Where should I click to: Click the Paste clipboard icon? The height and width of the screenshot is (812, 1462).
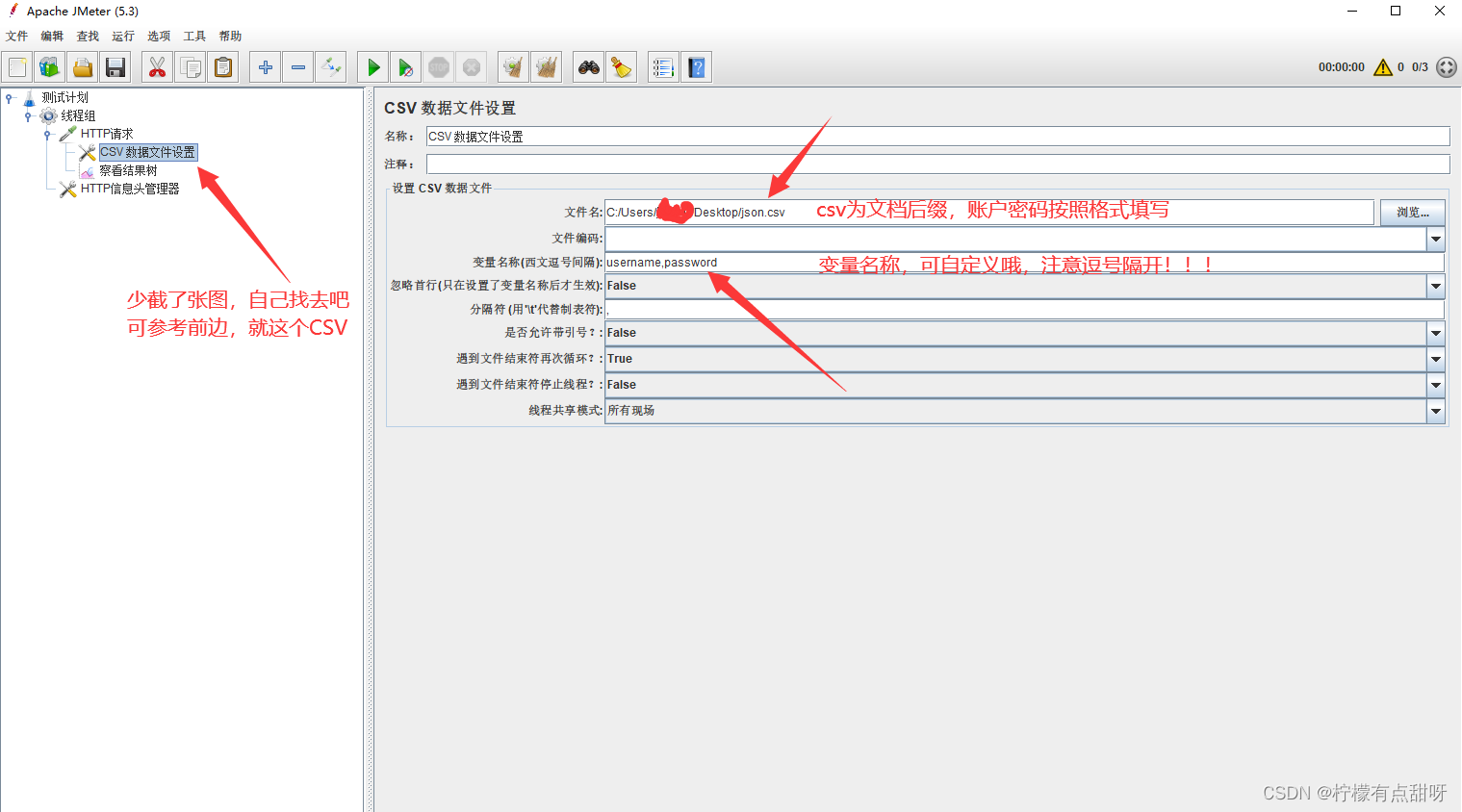coord(223,67)
